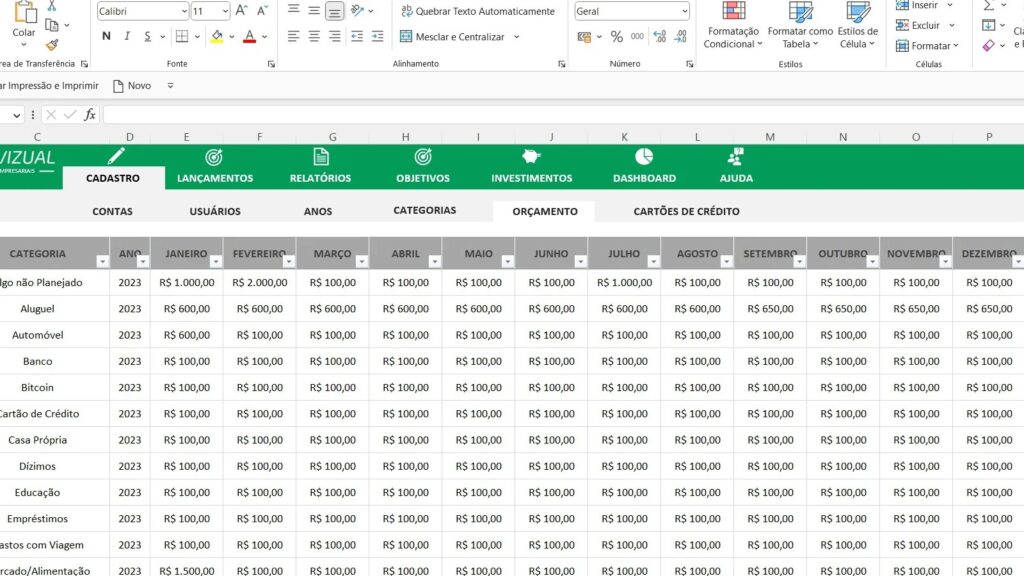
Task: Expand the Geral number format dropdown
Action: tap(684, 12)
